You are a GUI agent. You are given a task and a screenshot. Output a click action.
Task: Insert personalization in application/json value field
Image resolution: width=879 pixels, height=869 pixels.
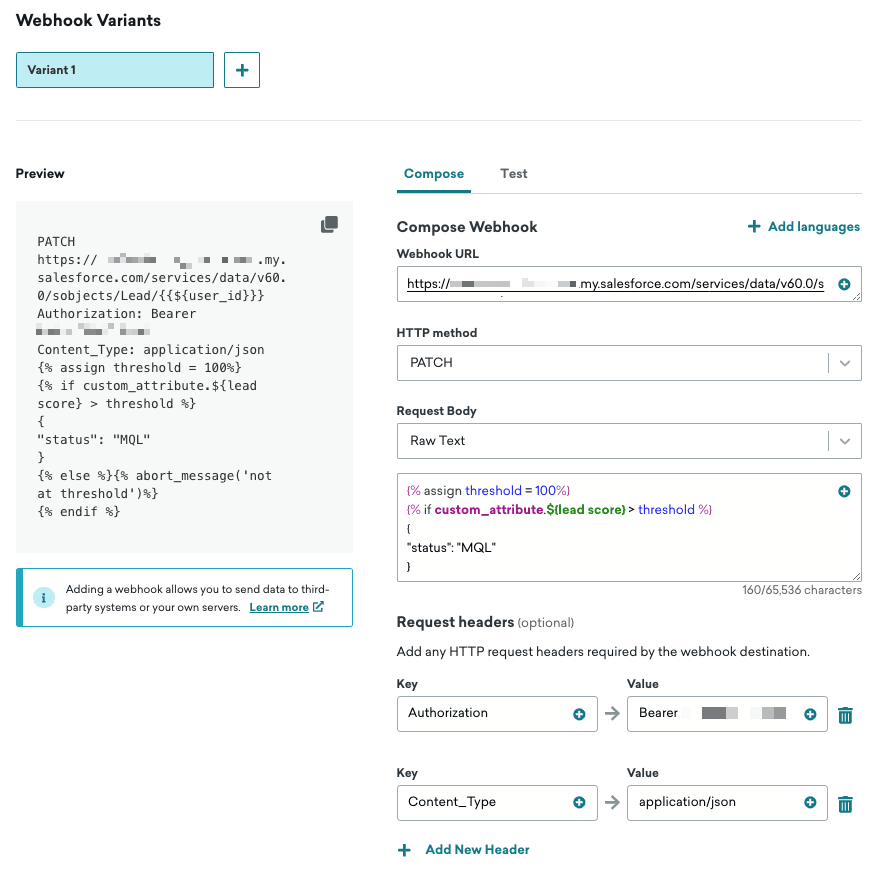click(x=810, y=803)
